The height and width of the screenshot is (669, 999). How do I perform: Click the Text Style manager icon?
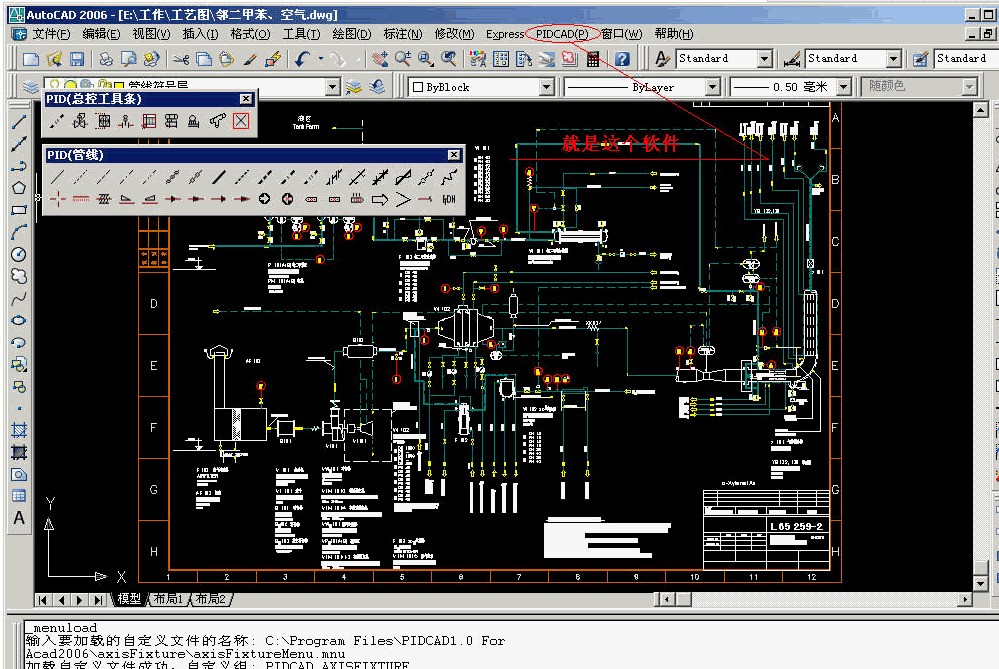pos(663,59)
